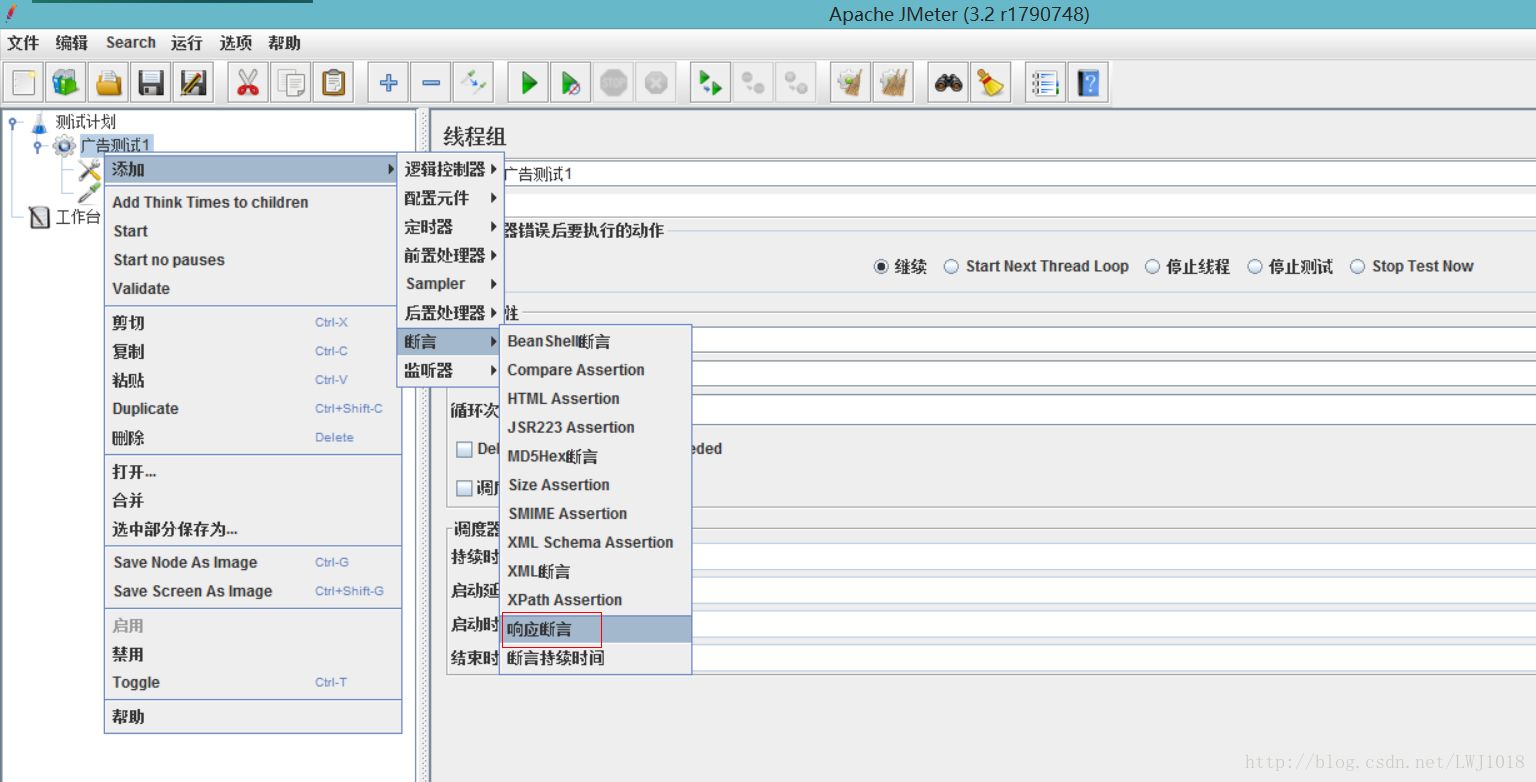Select the 停止测试 radio button
1536x782 pixels.
(x=1255, y=267)
